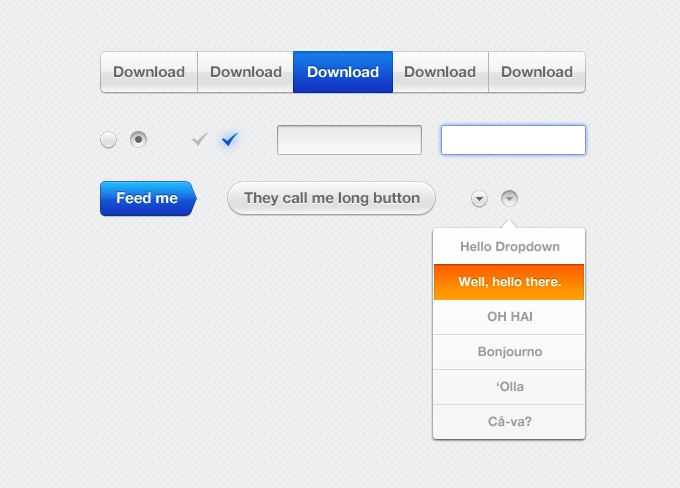The image size is (680, 488).
Task: Click the second Download segment from left
Action: 245,72
